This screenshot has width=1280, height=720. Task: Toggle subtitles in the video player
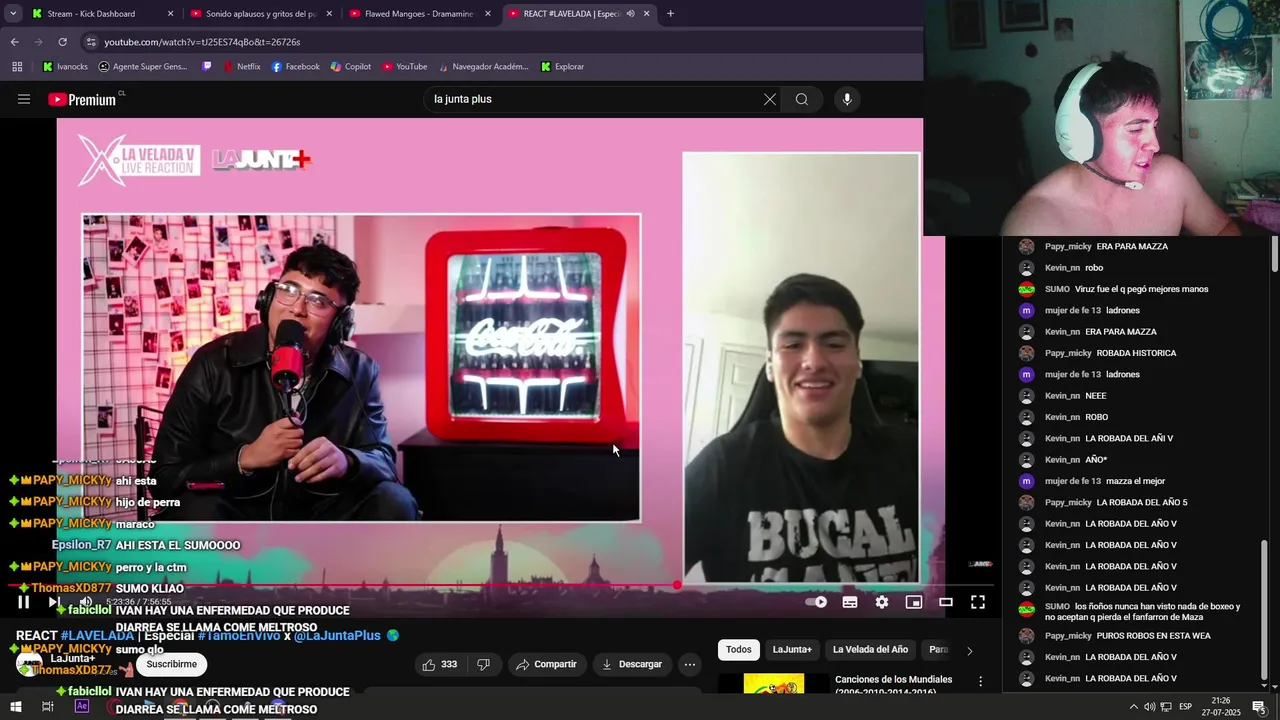pos(850,602)
